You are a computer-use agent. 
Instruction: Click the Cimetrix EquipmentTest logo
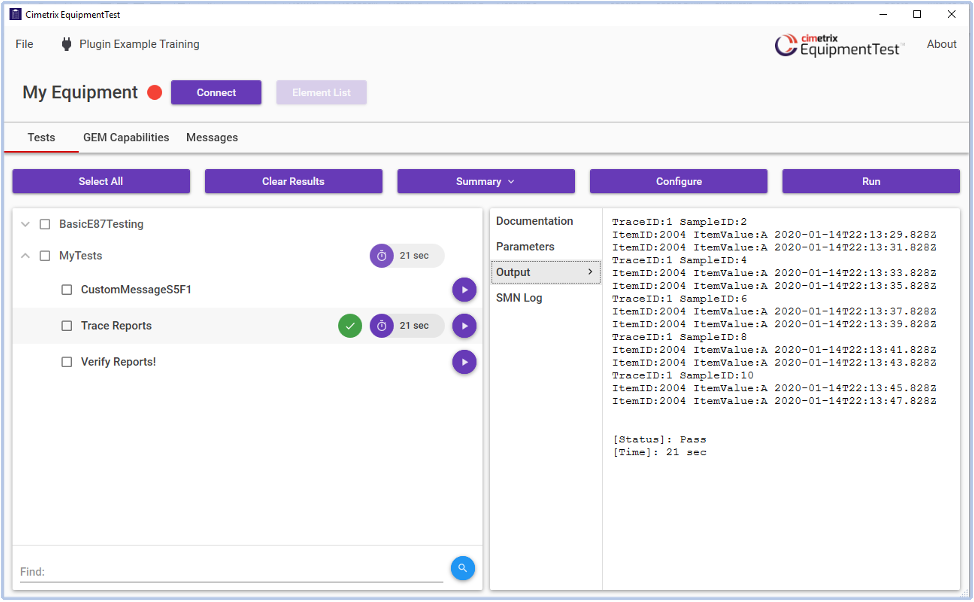tap(837, 45)
